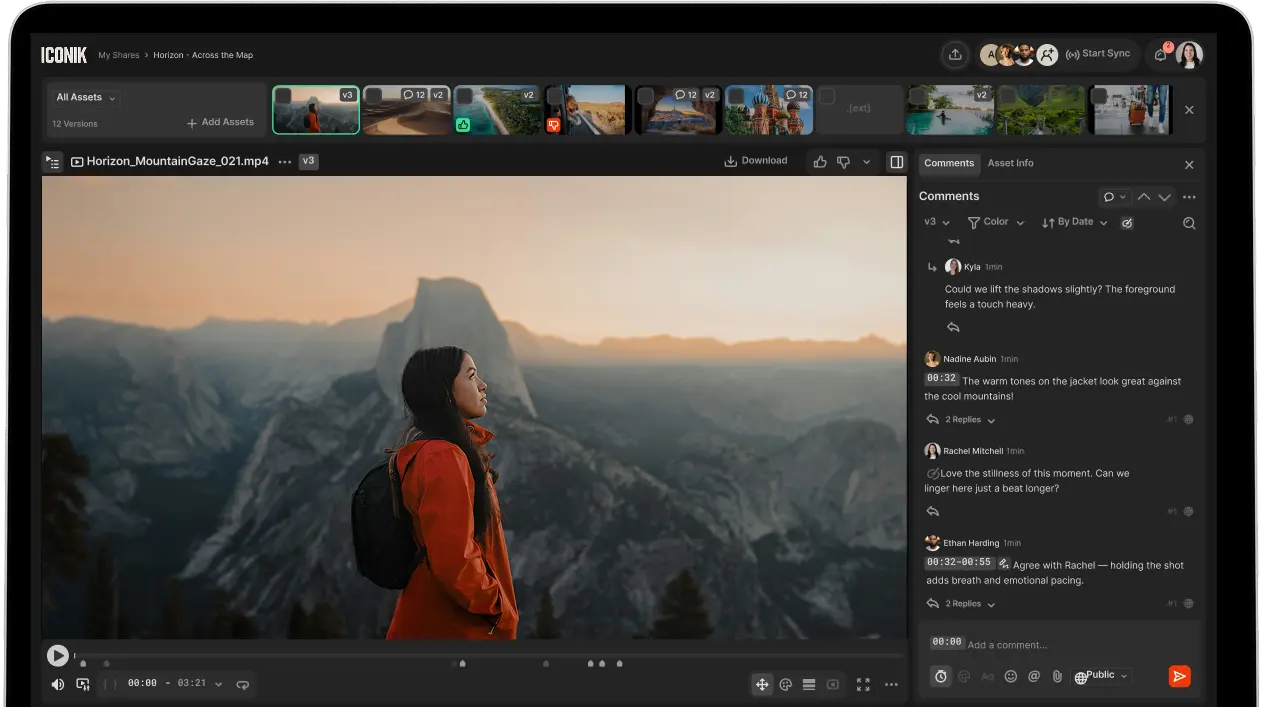Enter fullscreen video mode
The width and height of the screenshot is (1261, 707).
point(863,684)
